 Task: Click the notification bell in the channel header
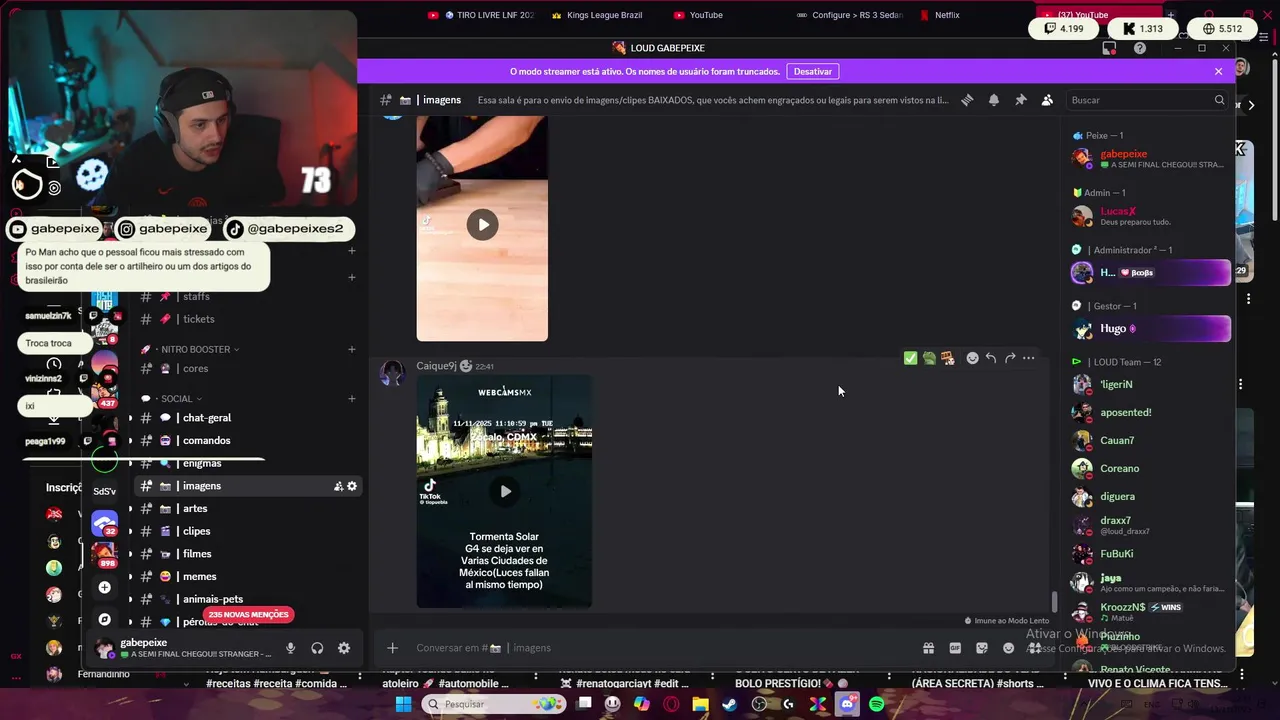click(994, 100)
